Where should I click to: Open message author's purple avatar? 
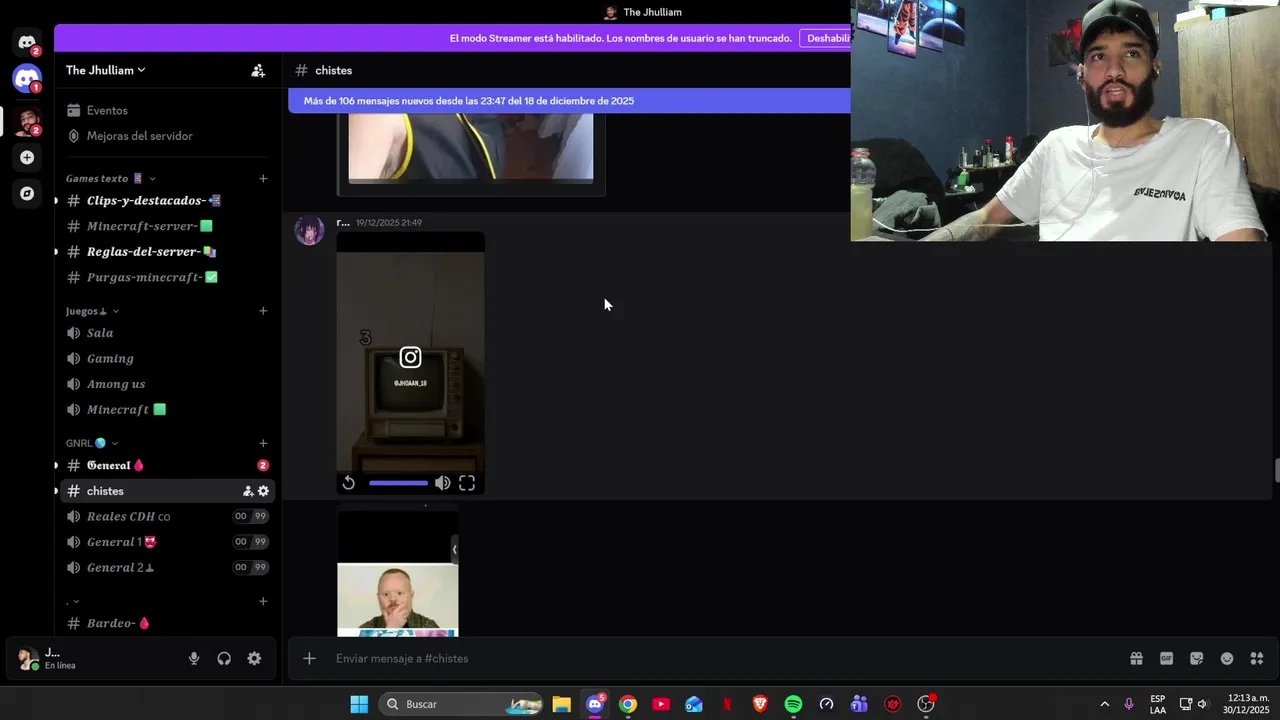tap(309, 231)
